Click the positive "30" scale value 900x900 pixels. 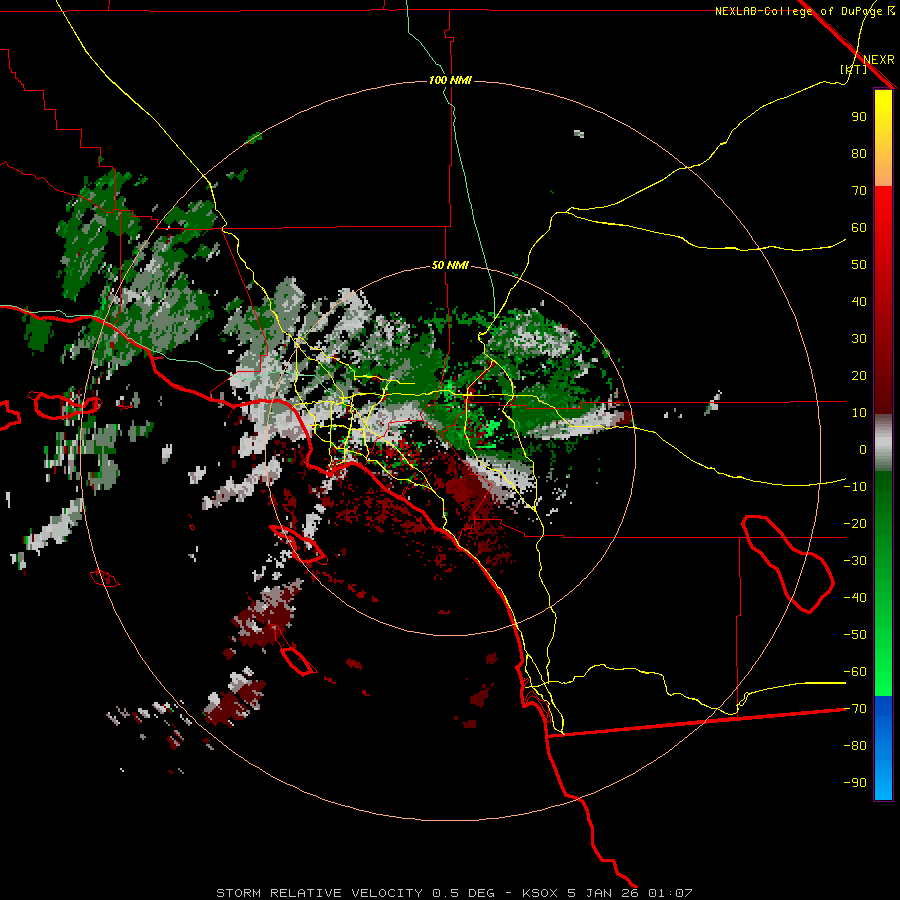tap(859, 339)
